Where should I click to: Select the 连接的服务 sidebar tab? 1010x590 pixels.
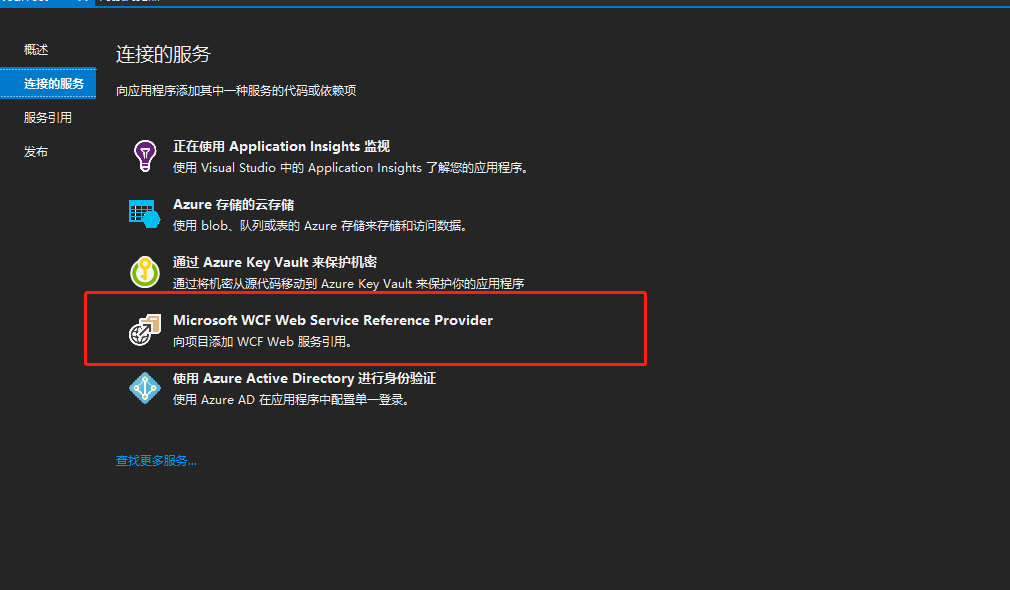pyautogui.click(x=48, y=83)
